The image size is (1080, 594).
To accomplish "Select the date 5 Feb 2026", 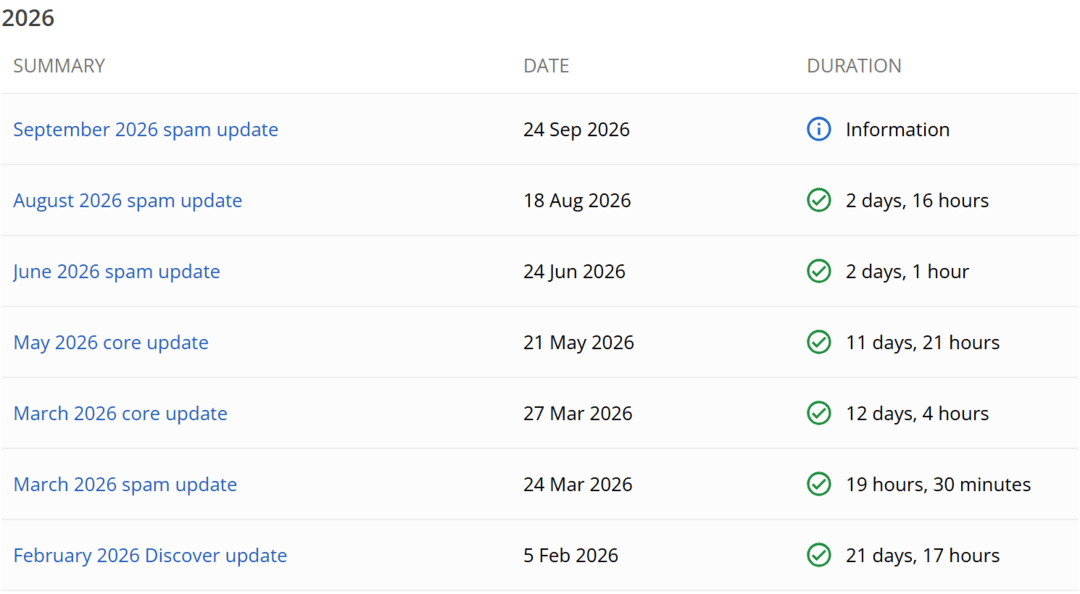I will click(x=571, y=555).
